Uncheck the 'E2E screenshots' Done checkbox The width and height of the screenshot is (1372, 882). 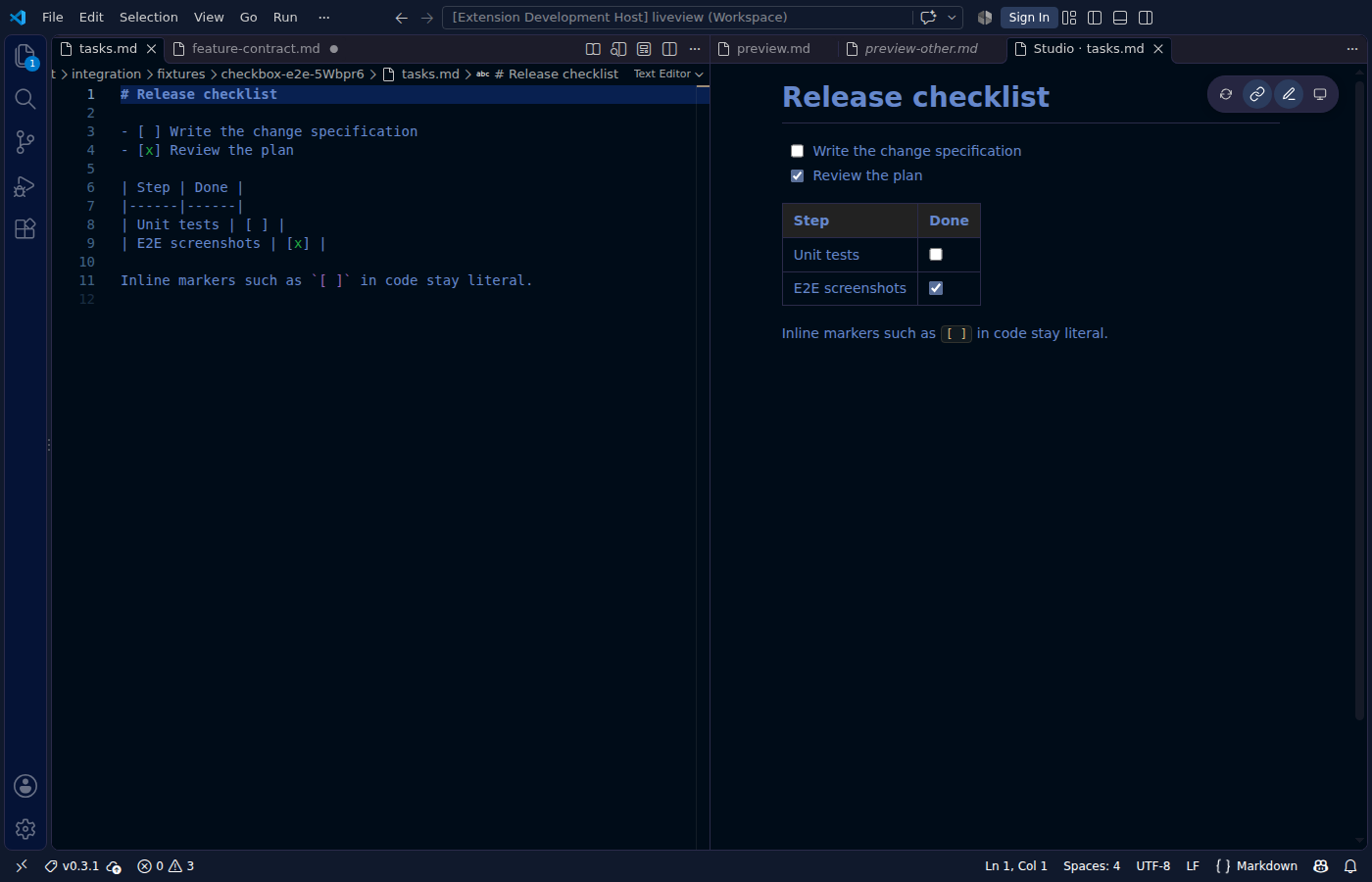point(936,288)
